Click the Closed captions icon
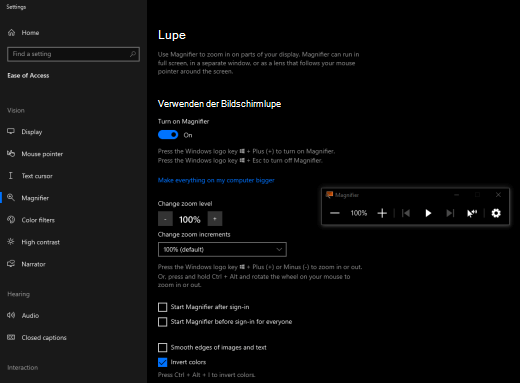This screenshot has height=383, width=520. coord(11,337)
